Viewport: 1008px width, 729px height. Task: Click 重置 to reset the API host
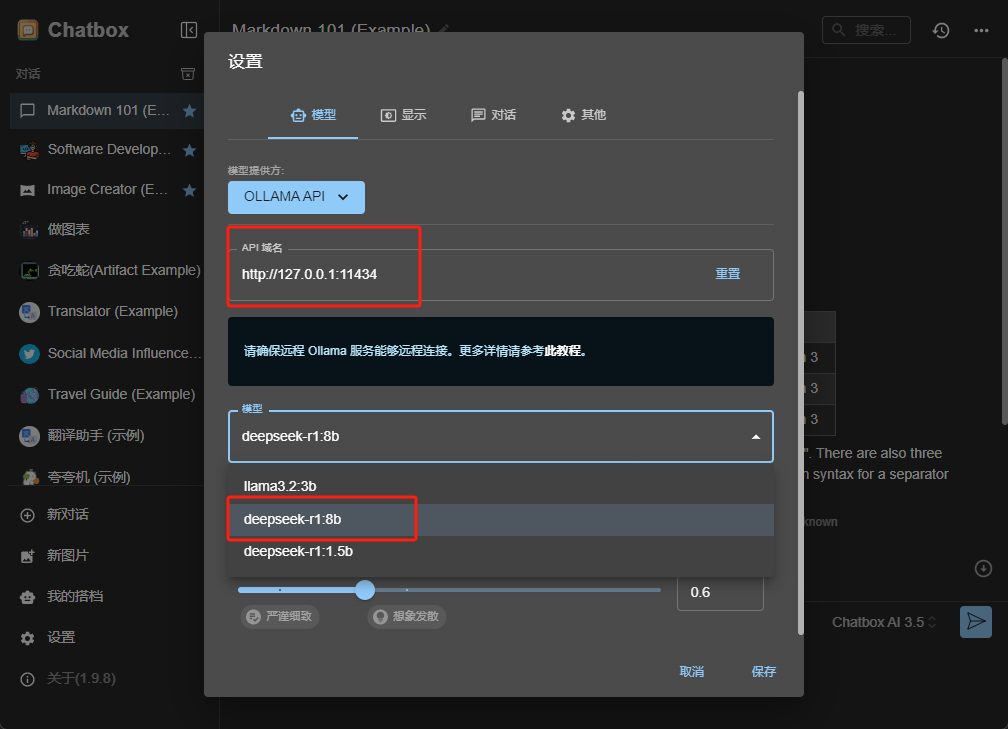pyautogui.click(x=728, y=274)
